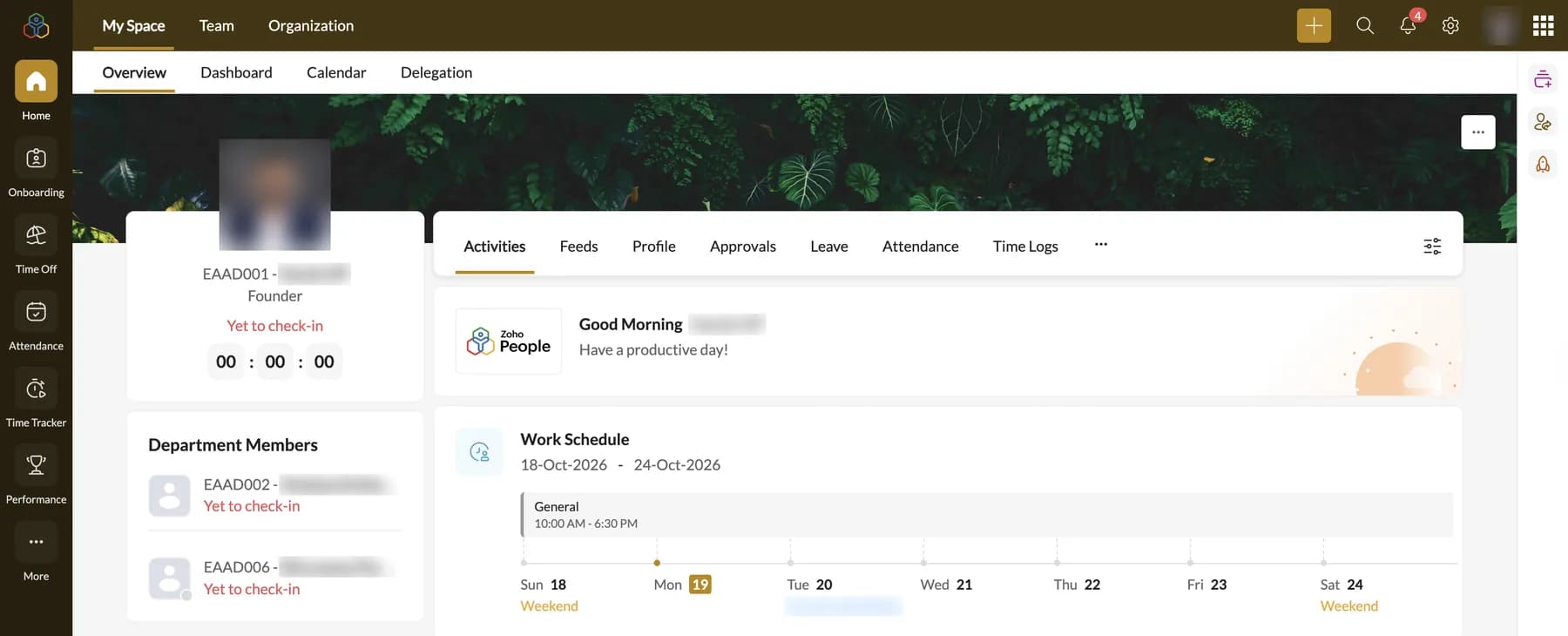This screenshot has height=636, width=1568.
Task: Open Attendance in the left sidebar
Action: click(36, 311)
